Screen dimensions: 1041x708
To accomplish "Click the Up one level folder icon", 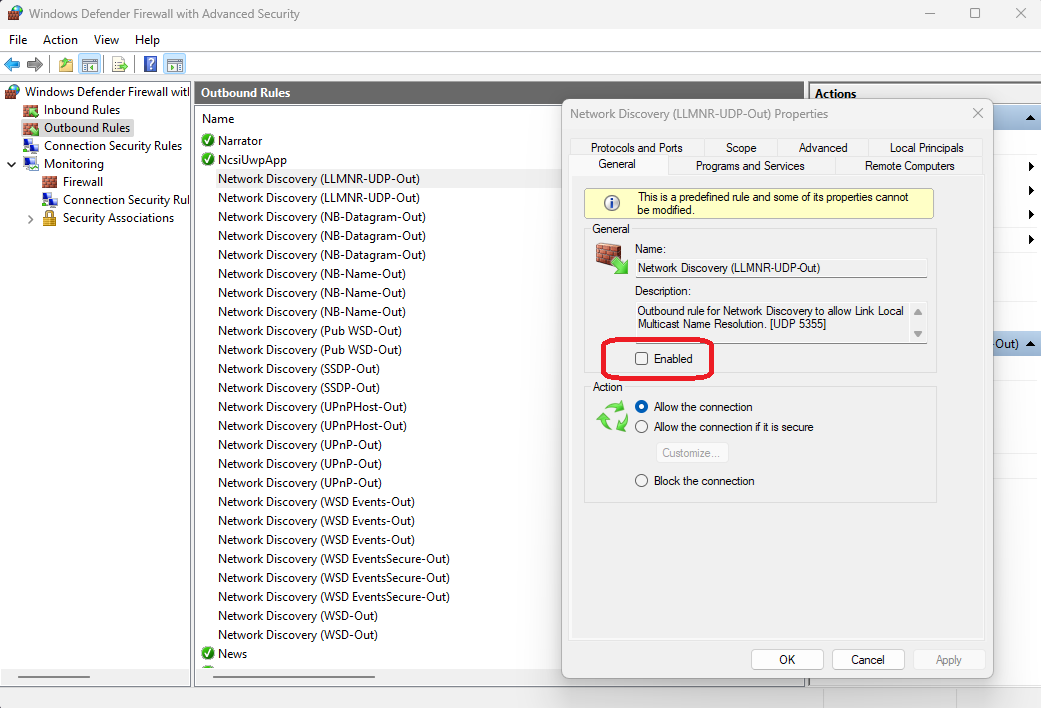I will click(66, 64).
